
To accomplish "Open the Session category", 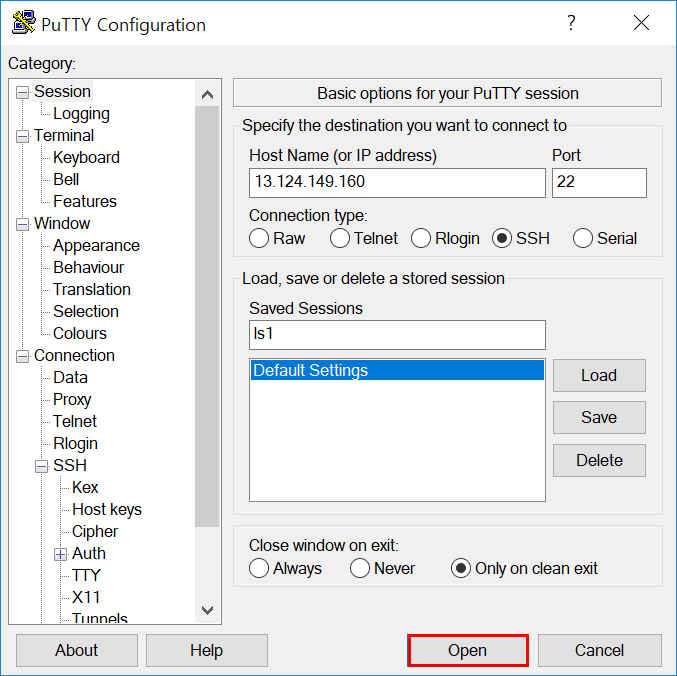I will pos(62,92).
